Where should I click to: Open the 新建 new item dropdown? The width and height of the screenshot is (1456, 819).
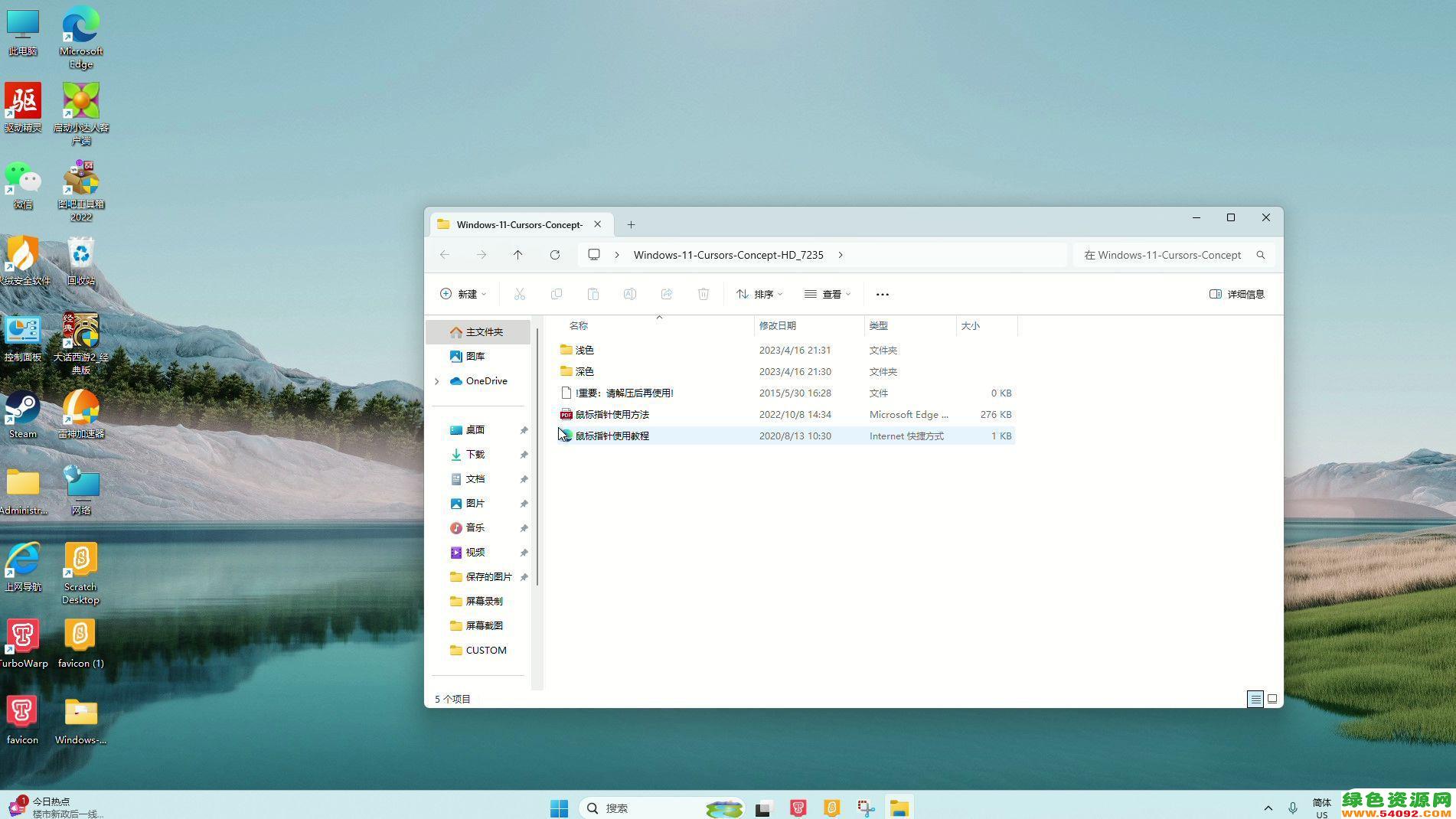(x=463, y=294)
